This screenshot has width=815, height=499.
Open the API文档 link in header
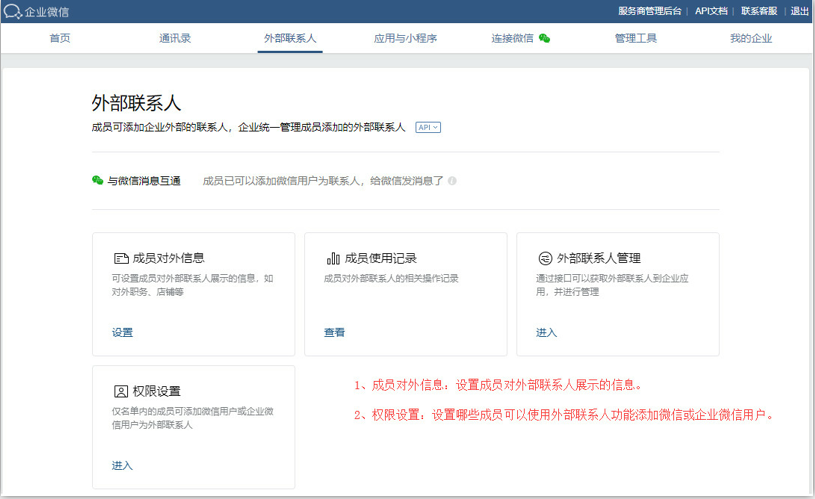pos(711,11)
